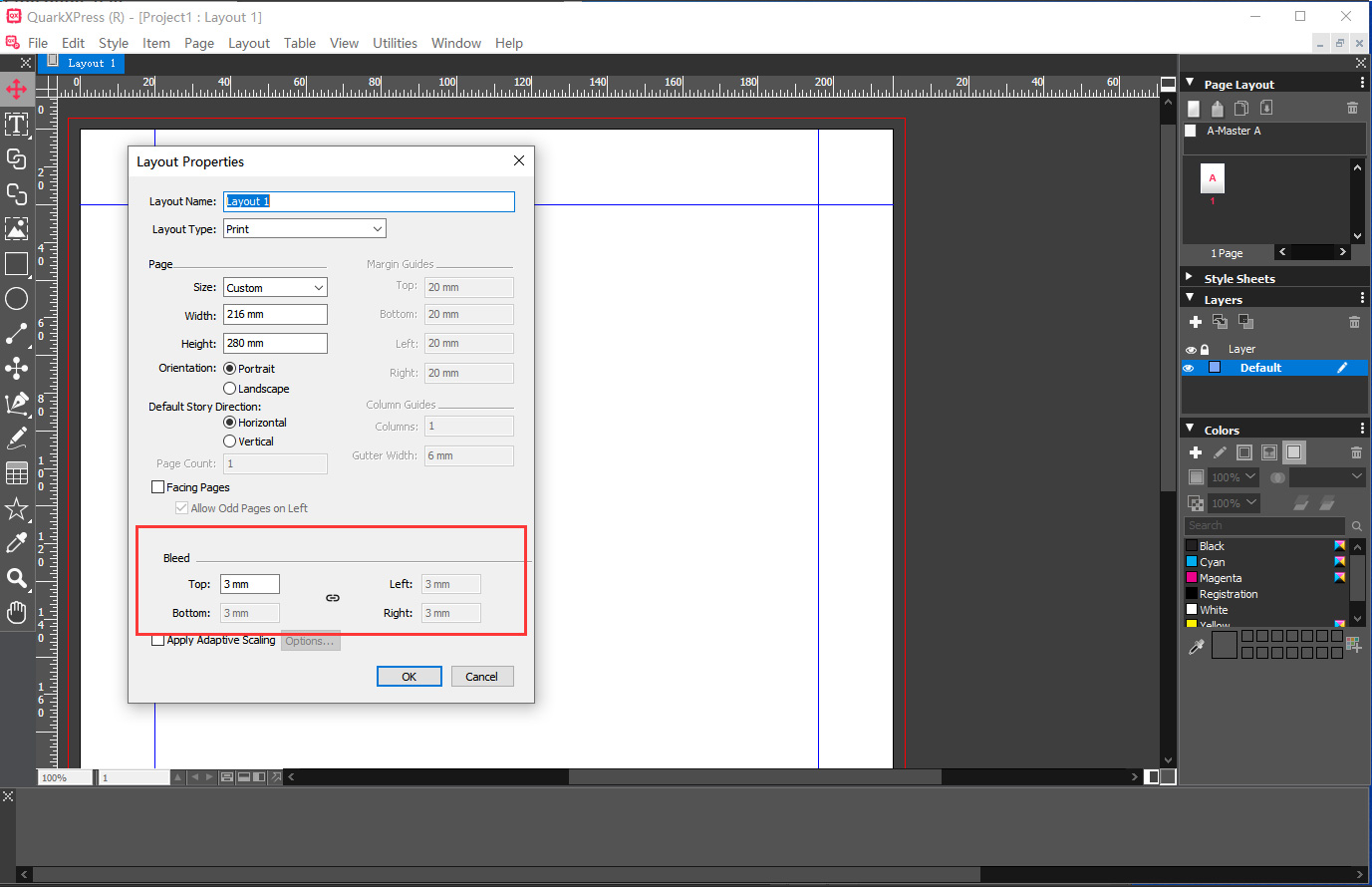Click the Bleed Top input field
This screenshot has height=887, width=1372.
coord(250,584)
